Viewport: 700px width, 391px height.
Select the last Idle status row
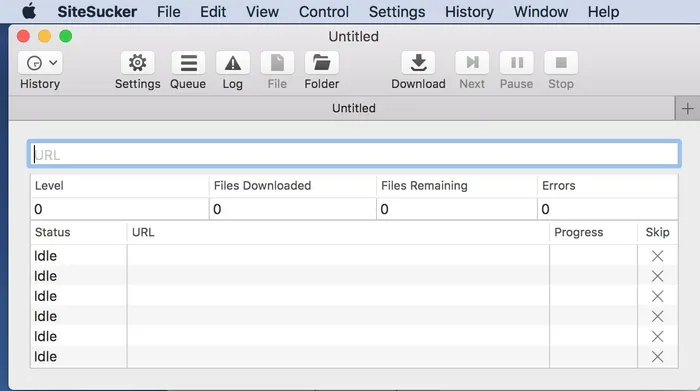point(46,357)
